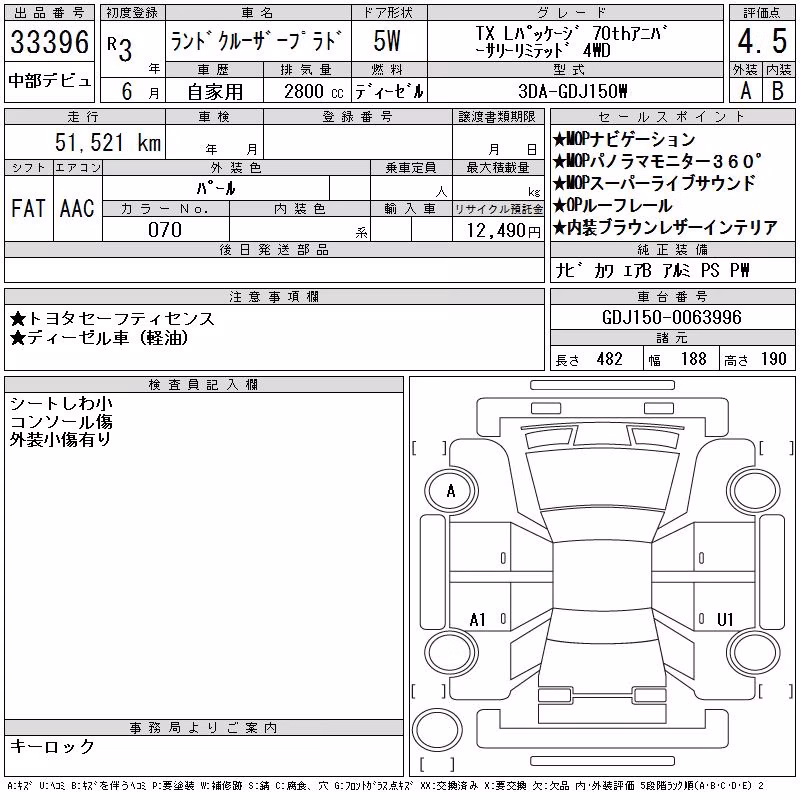Select the OPルーフレール line
800x800 pixels.
(x=613, y=205)
